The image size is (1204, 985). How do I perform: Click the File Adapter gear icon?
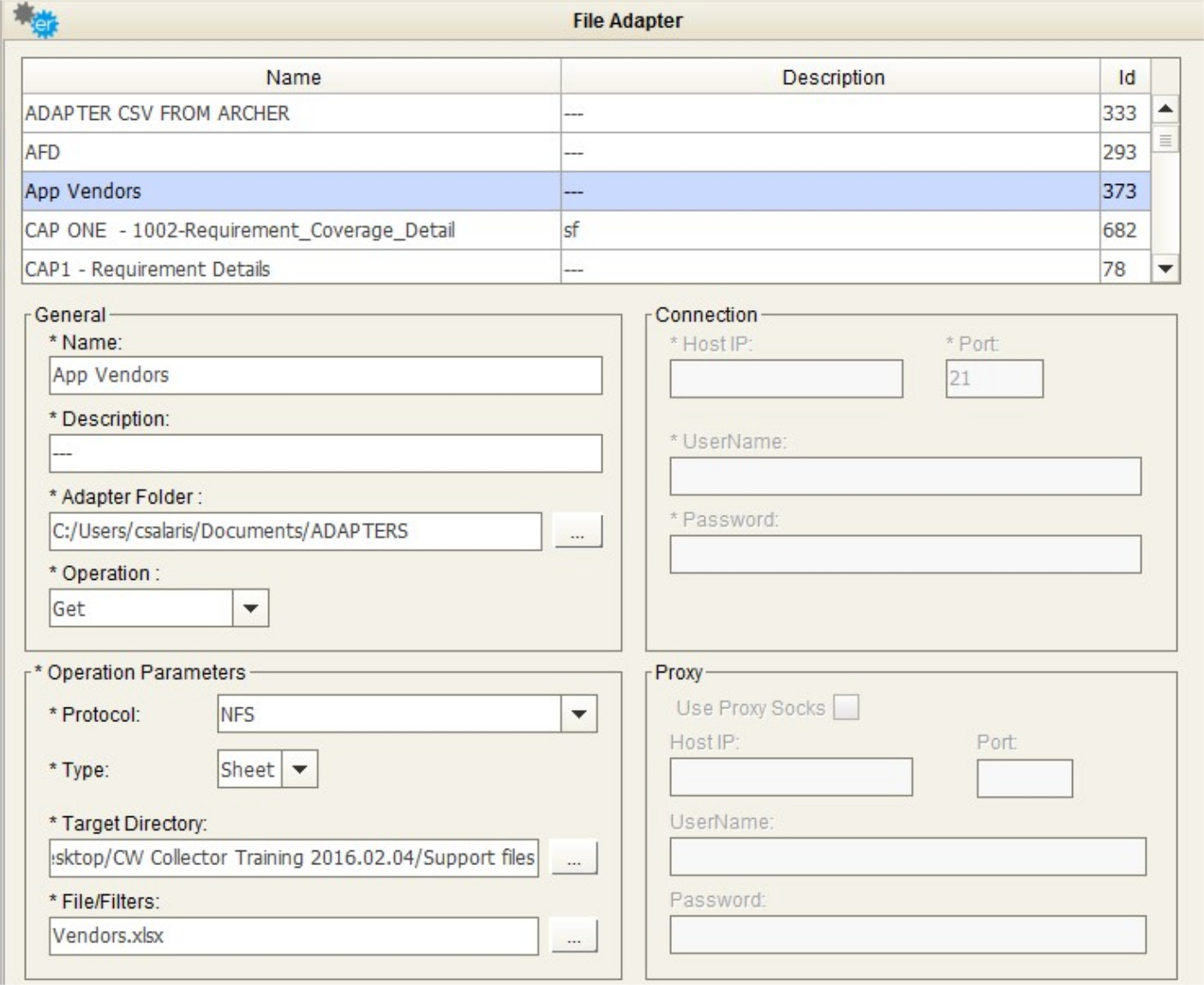35,20
